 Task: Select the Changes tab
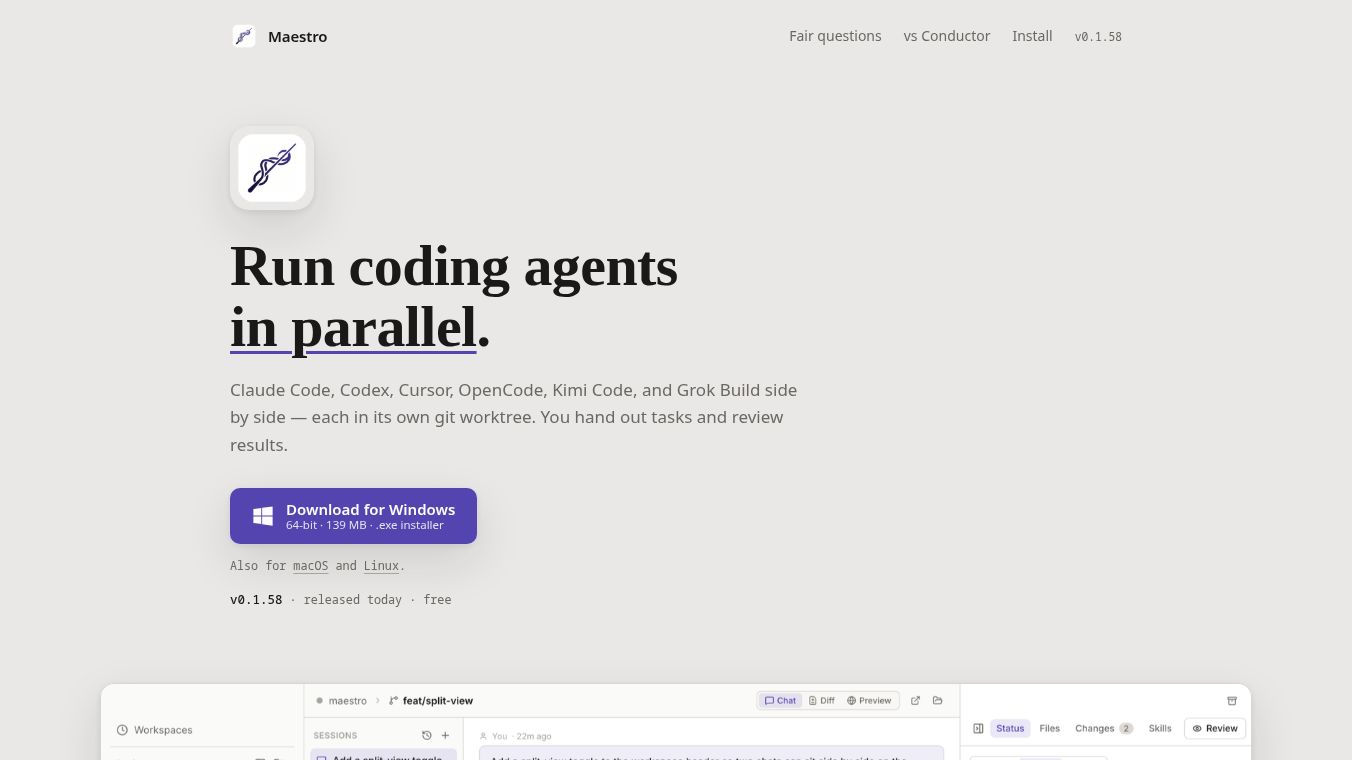[x=1104, y=729]
